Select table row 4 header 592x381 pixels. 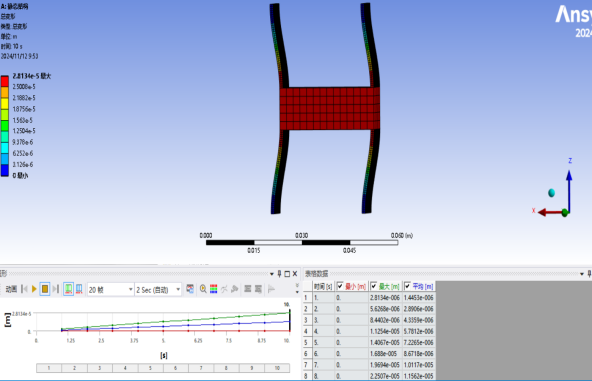coord(307,331)
